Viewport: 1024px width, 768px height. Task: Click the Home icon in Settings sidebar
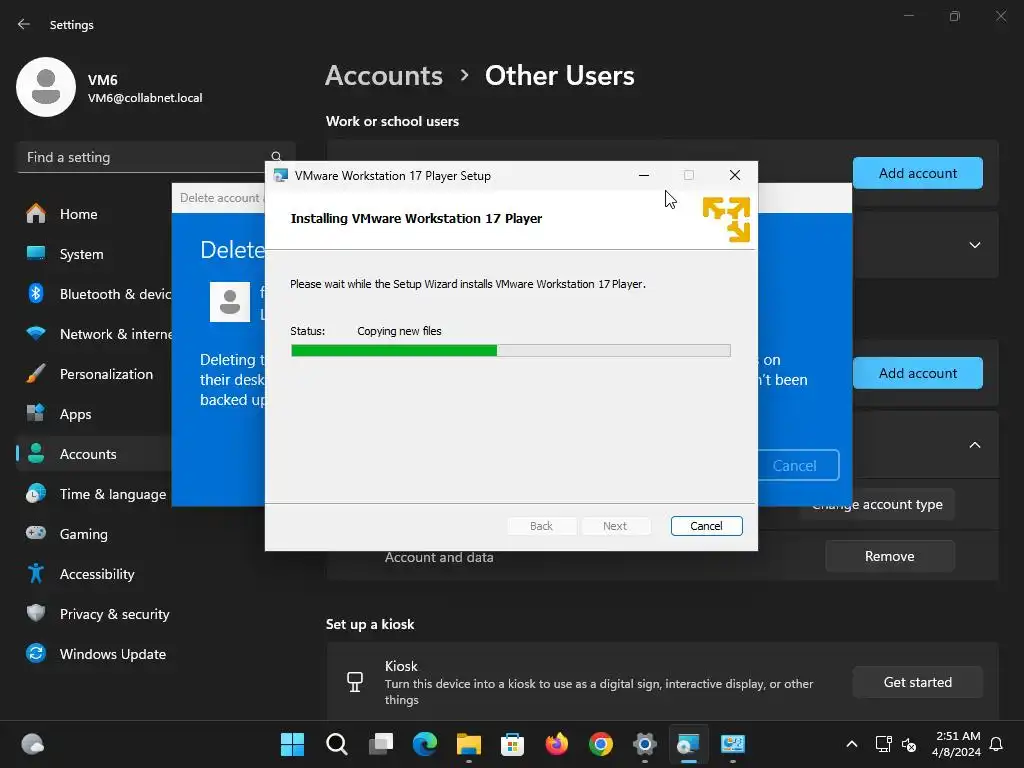pyautogui.click(x=36, y=214)
